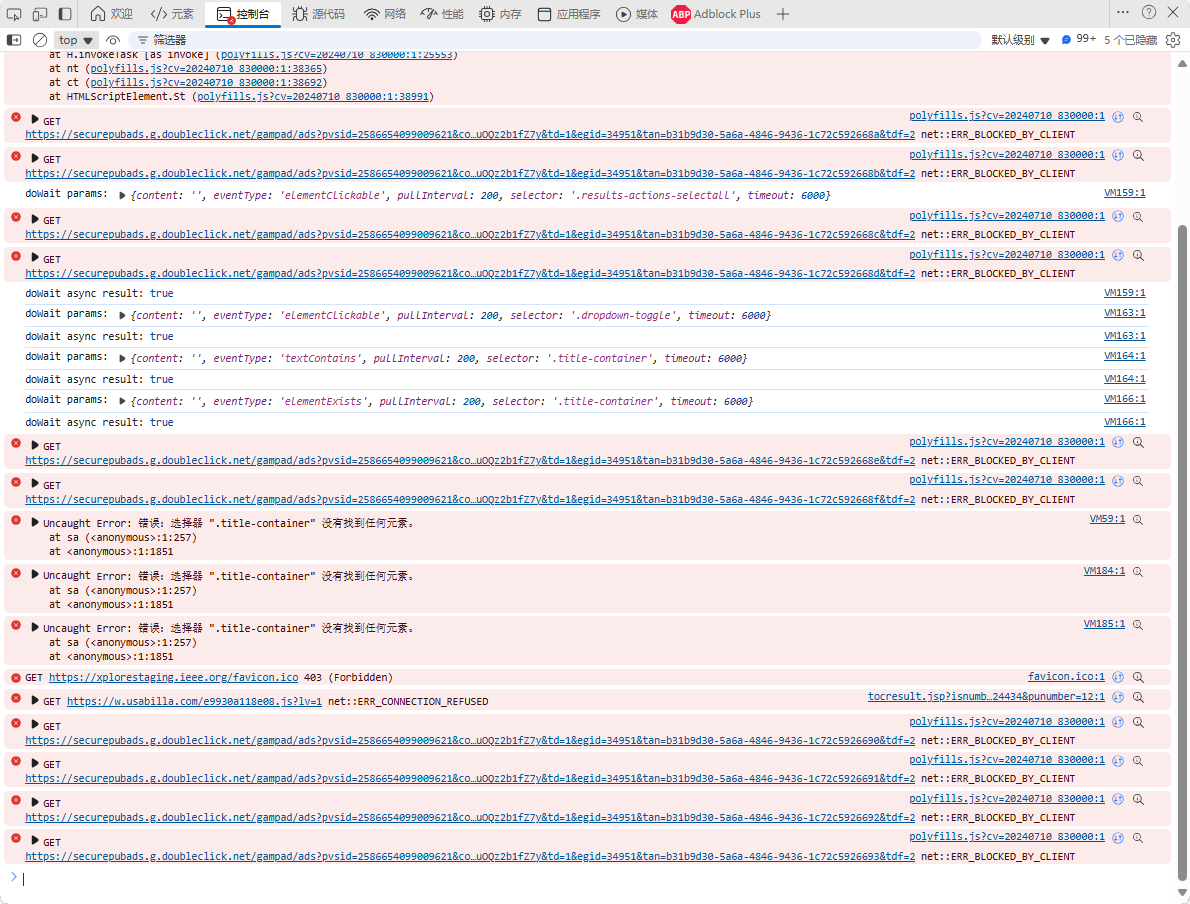Click the magnifier icon on VM184:1 error
The height and width of the screenshot is (904, 1190).
point(1138,572)
